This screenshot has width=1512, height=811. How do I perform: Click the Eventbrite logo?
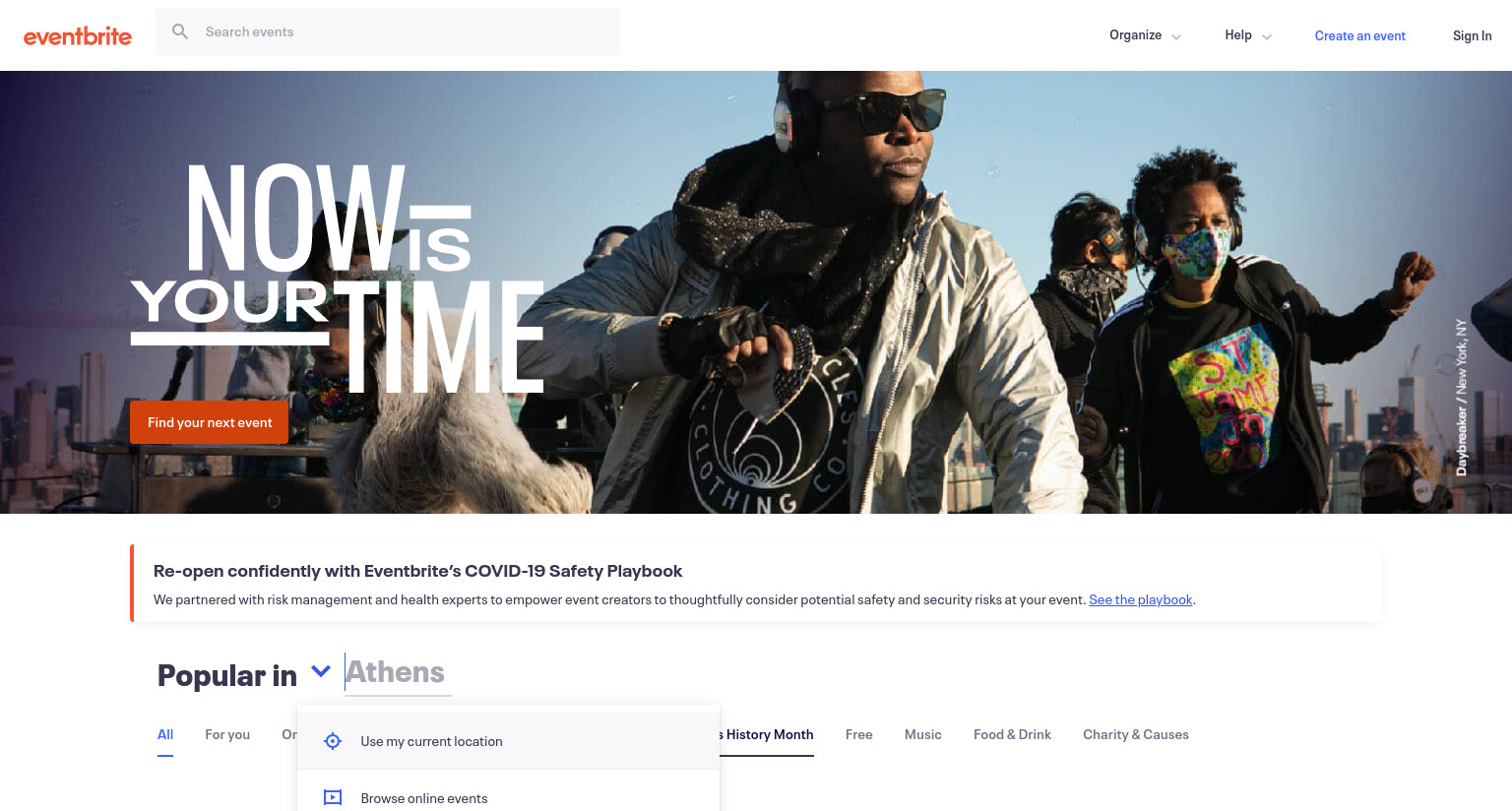point(78,36)
